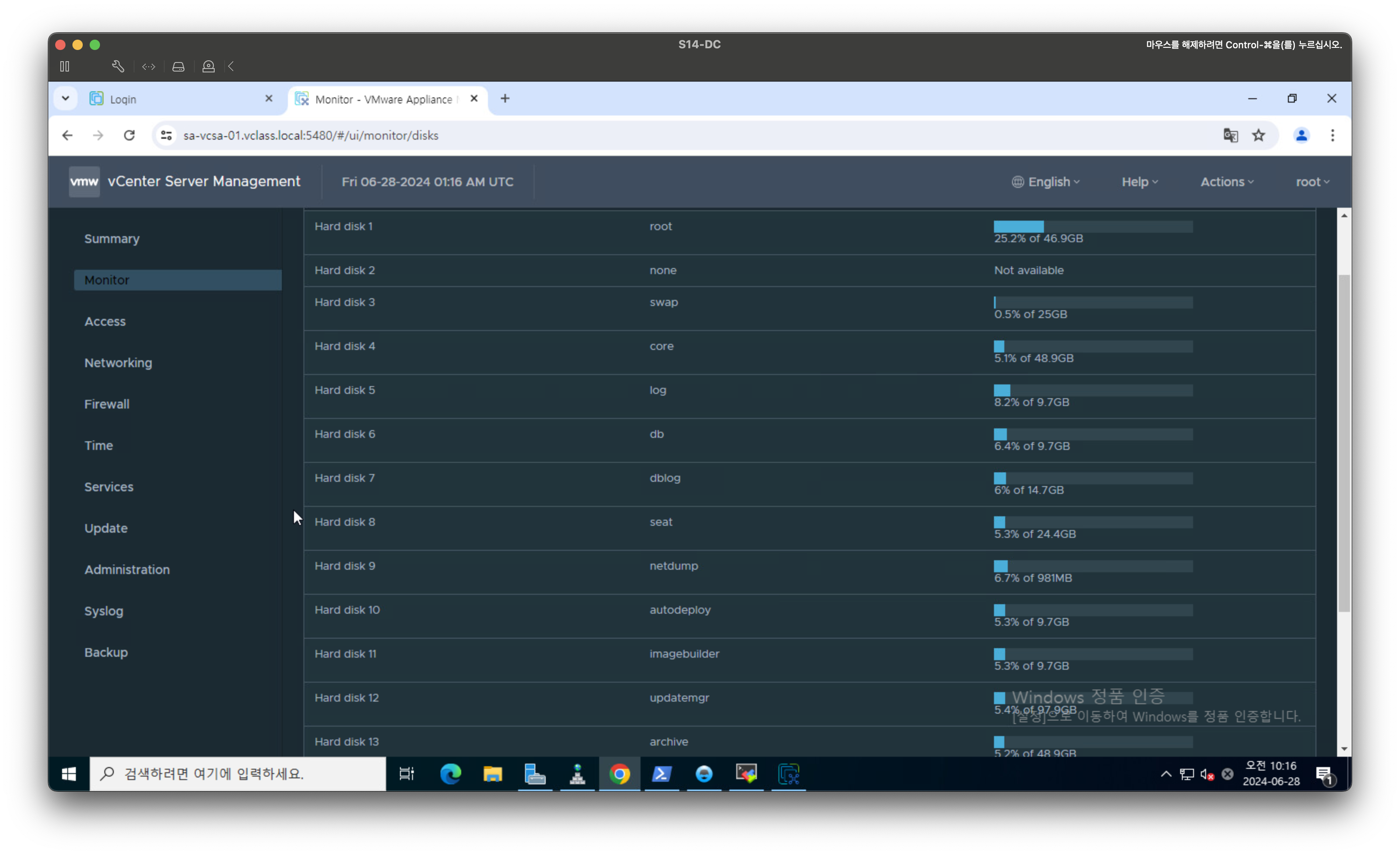Open the Help dropdown menu

click(x=1139, y=182)
